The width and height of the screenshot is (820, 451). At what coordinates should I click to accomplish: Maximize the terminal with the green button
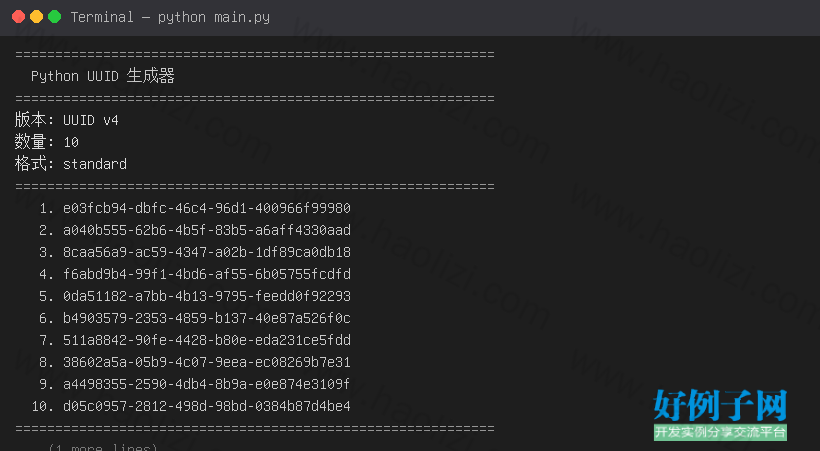[54, 17]
